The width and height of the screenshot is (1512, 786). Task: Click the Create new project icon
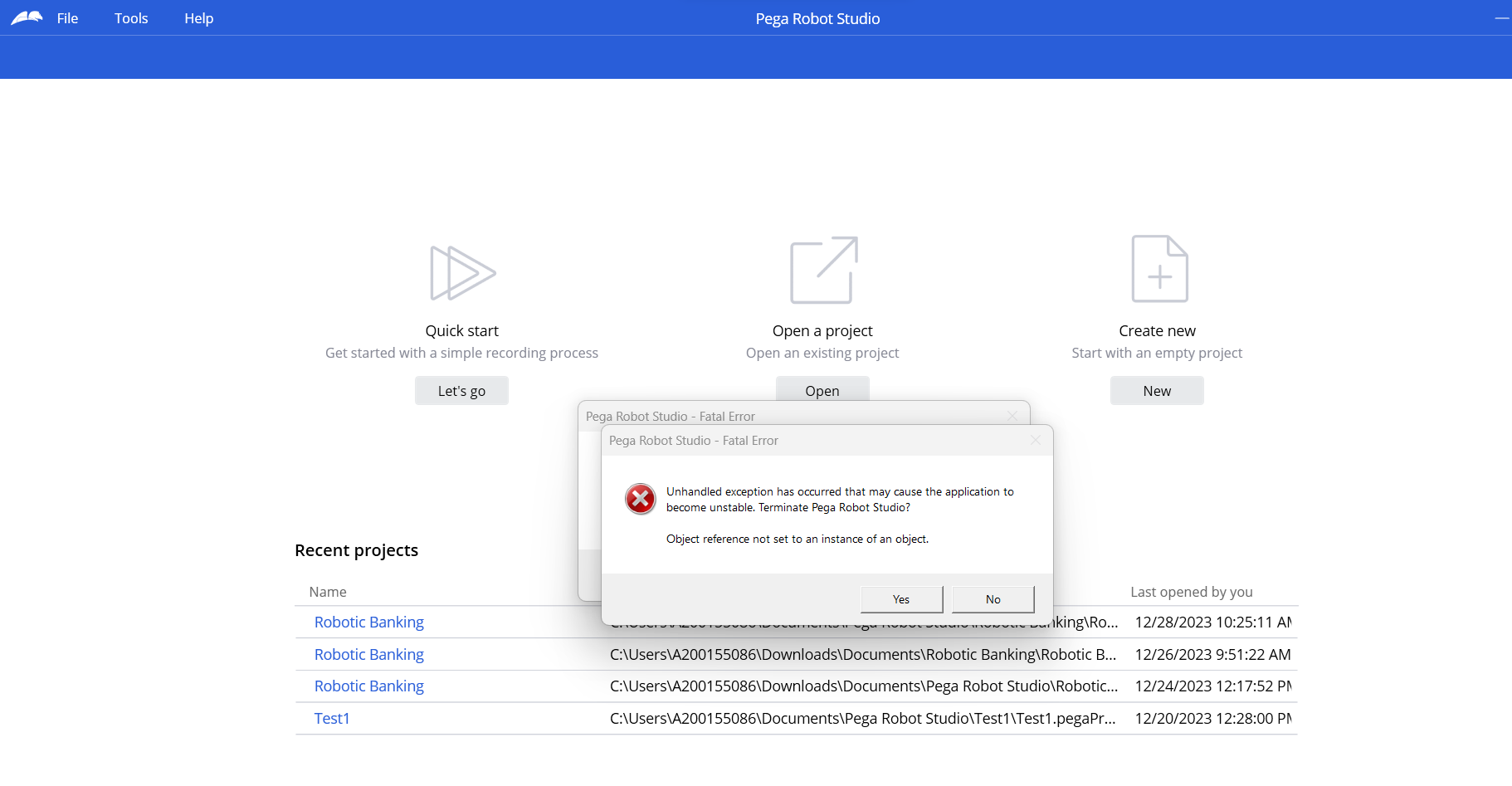click(x=1157, y=269)
